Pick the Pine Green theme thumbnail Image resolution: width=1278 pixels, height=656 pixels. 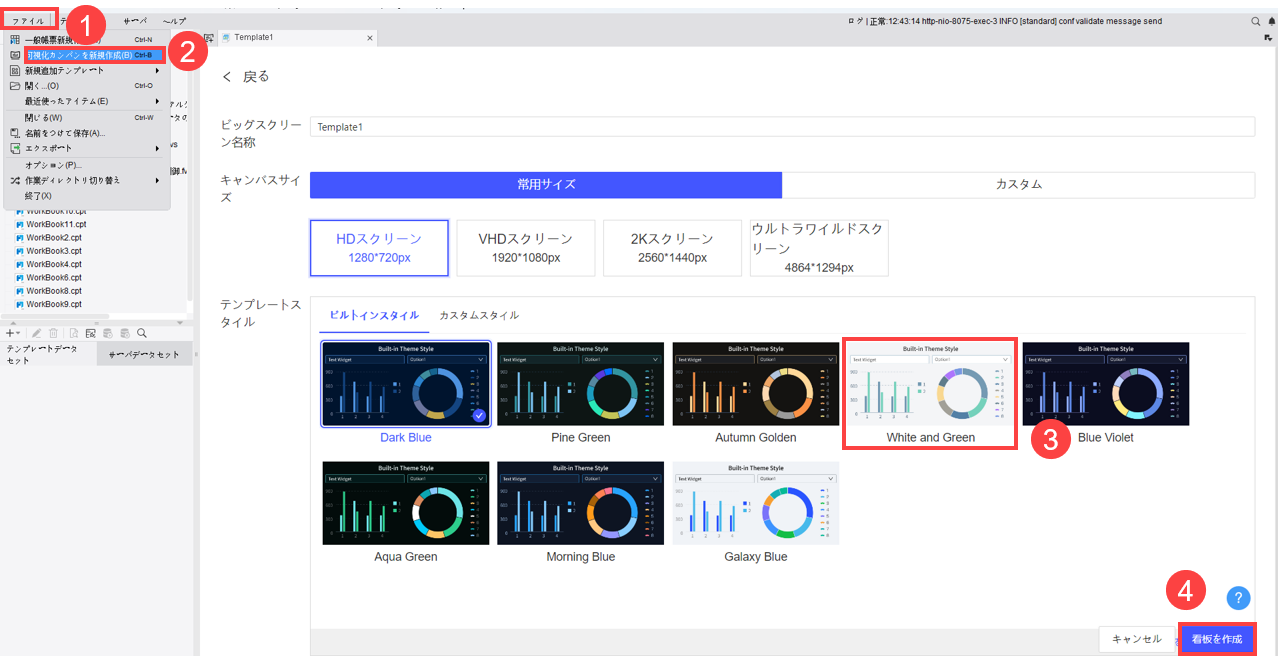[581, 384]
